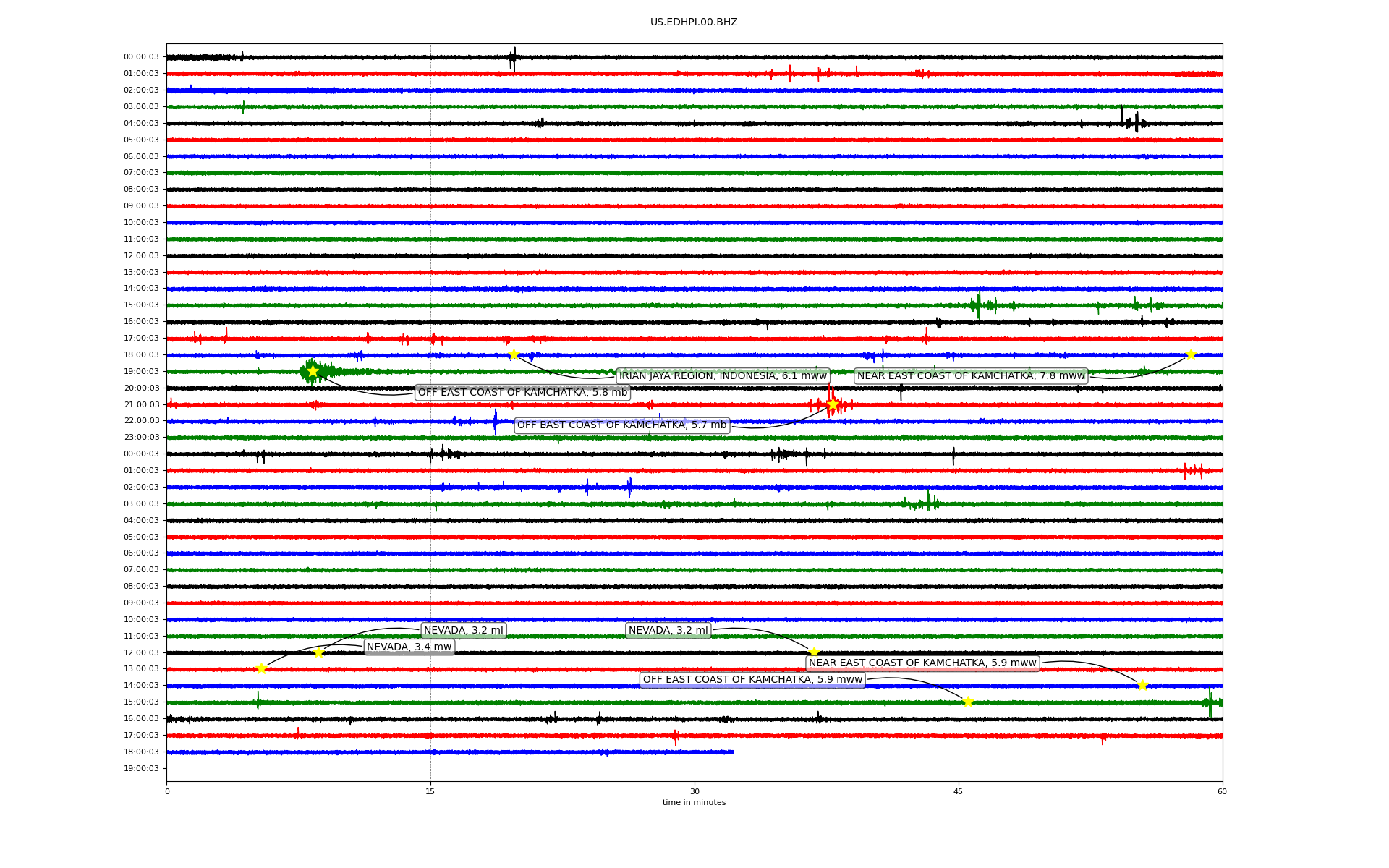
Task: Click the OFF EAST COAST OF KAMCHATKA 5.9 mww label
Action: pyautogui.click(x=752, y=680)
